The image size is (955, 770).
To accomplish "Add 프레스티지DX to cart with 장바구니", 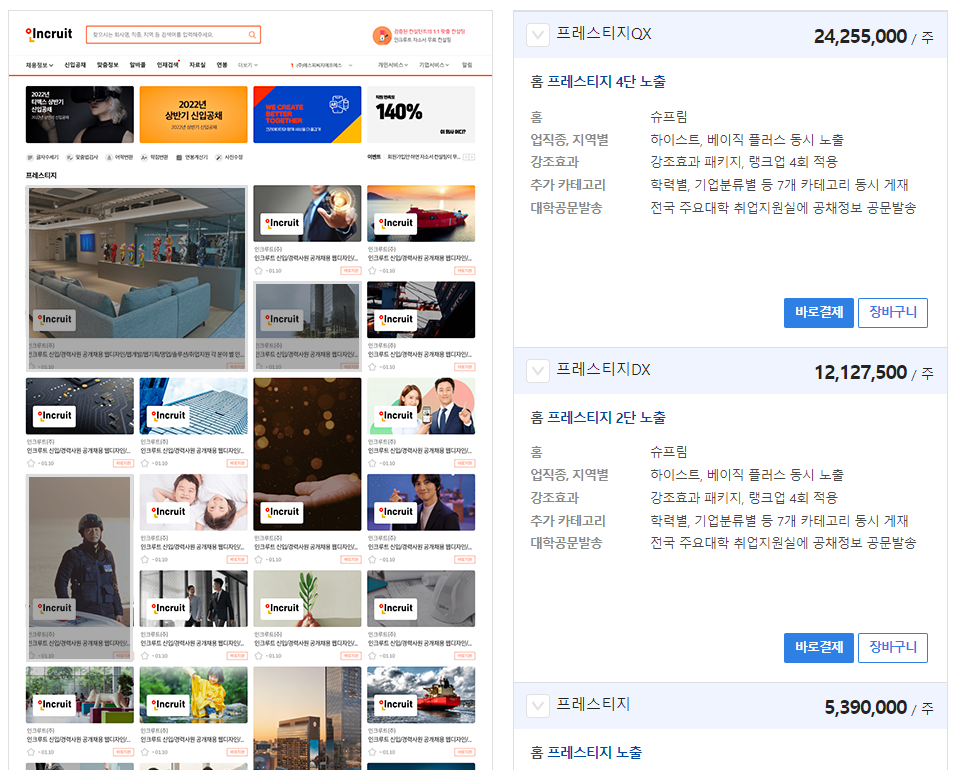I will pos(893,648).
